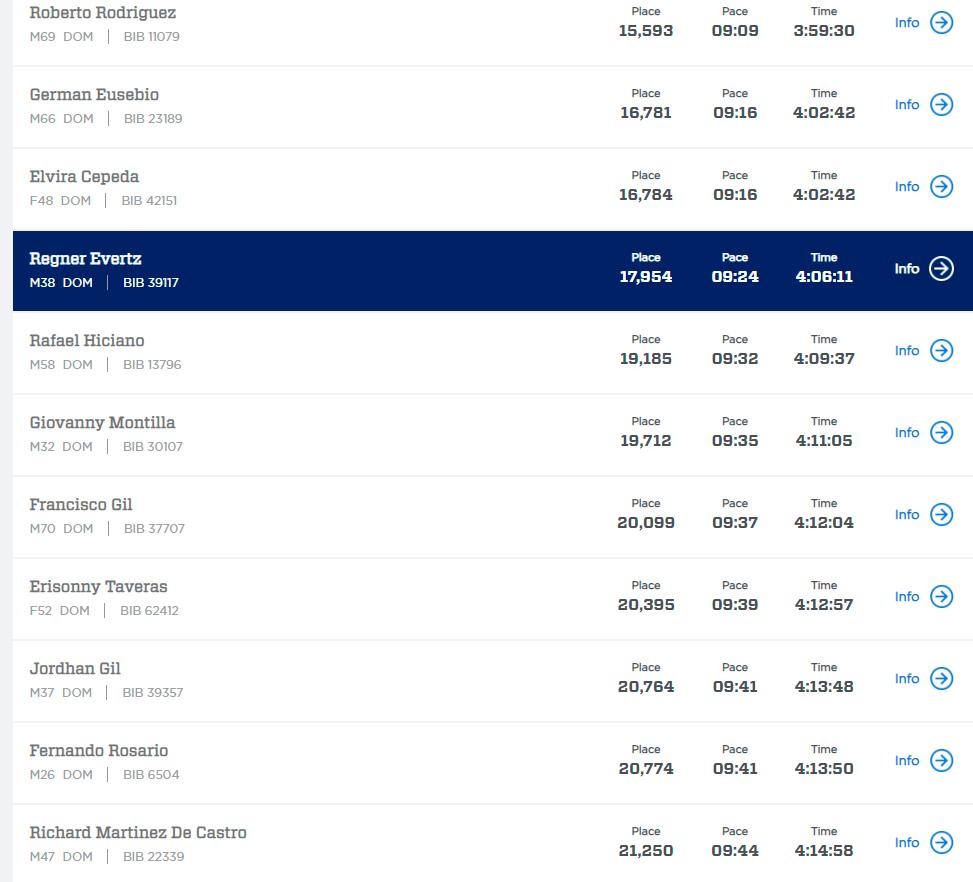973x882 pixels.
Task: Click Fernando Rosario's finish time 4:13:50
Action: (824, 769)
